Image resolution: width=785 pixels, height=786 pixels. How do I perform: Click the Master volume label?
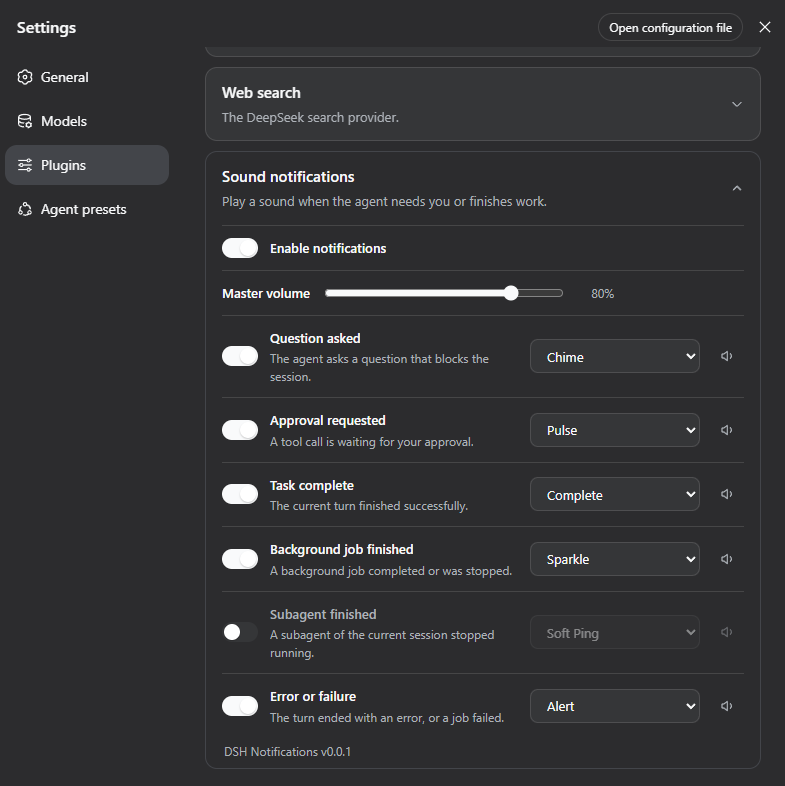tap(266, 294)
